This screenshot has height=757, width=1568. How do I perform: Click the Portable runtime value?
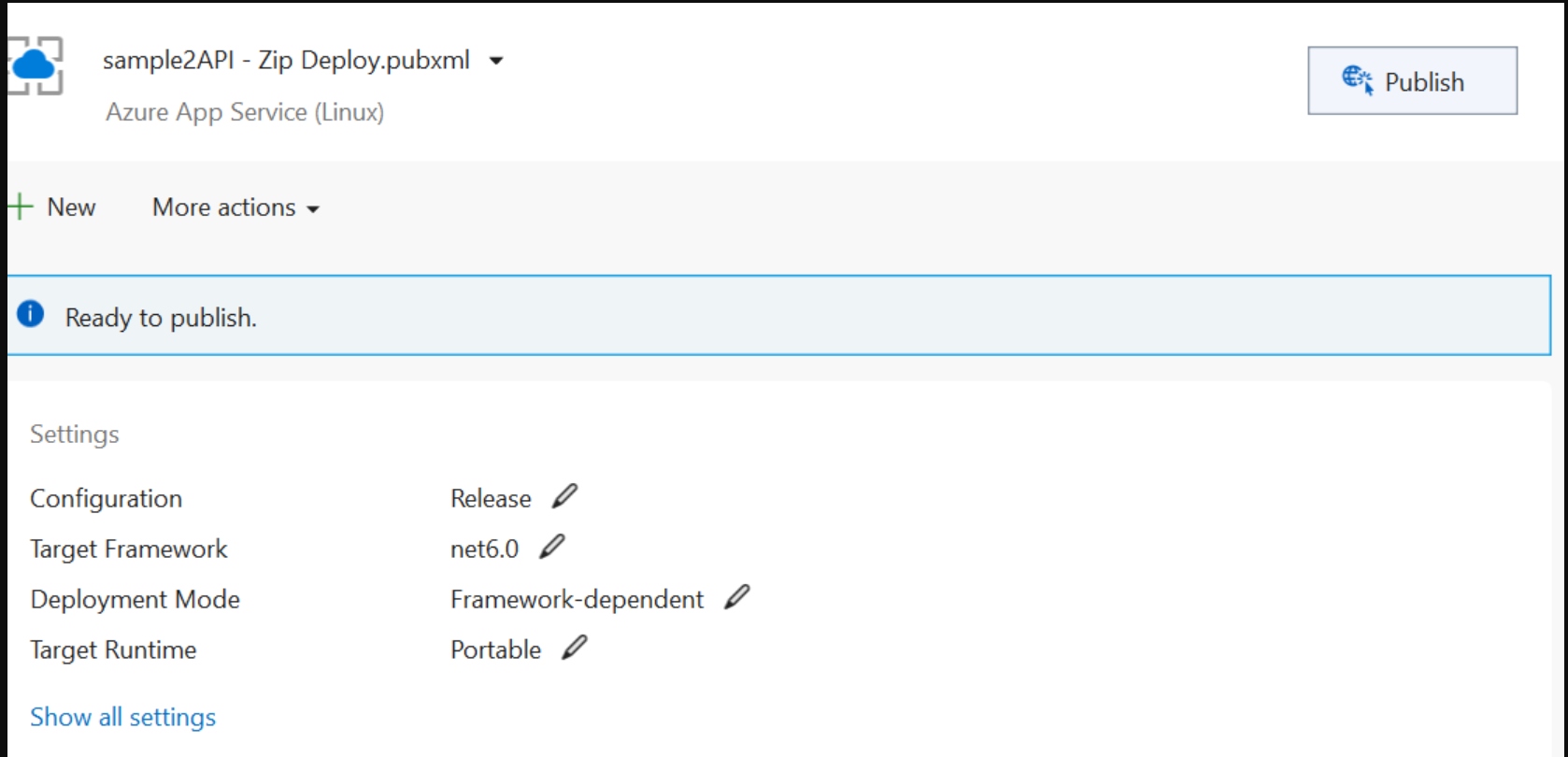click(495, 650)
